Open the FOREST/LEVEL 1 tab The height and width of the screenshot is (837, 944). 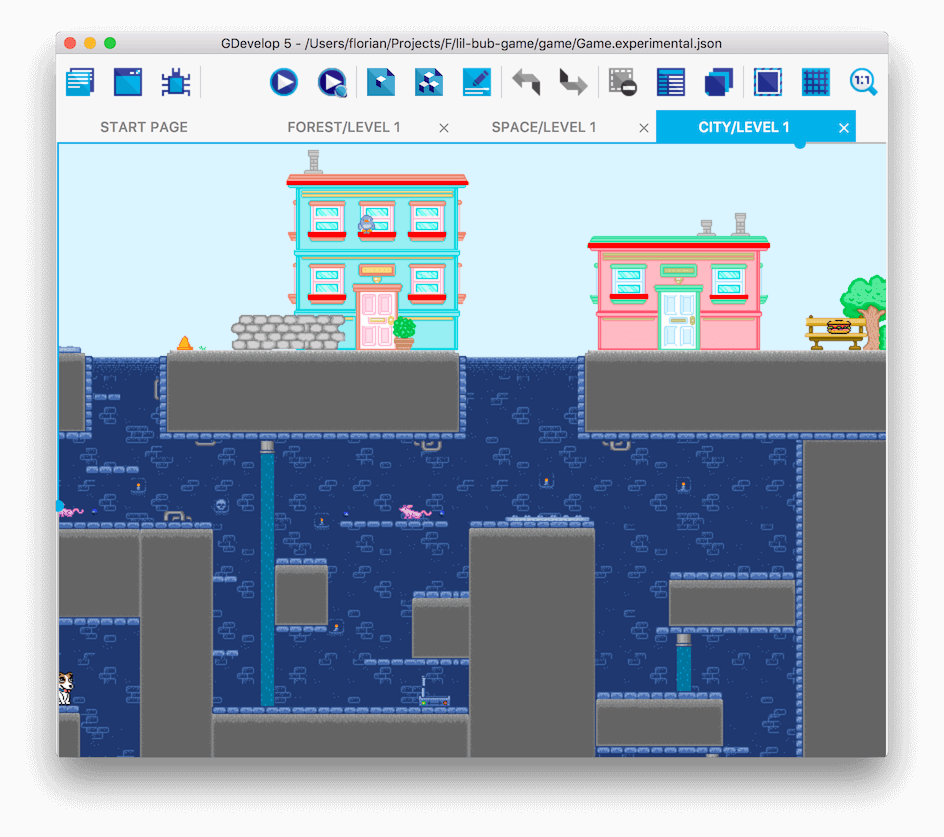click(x=344, y=127)
